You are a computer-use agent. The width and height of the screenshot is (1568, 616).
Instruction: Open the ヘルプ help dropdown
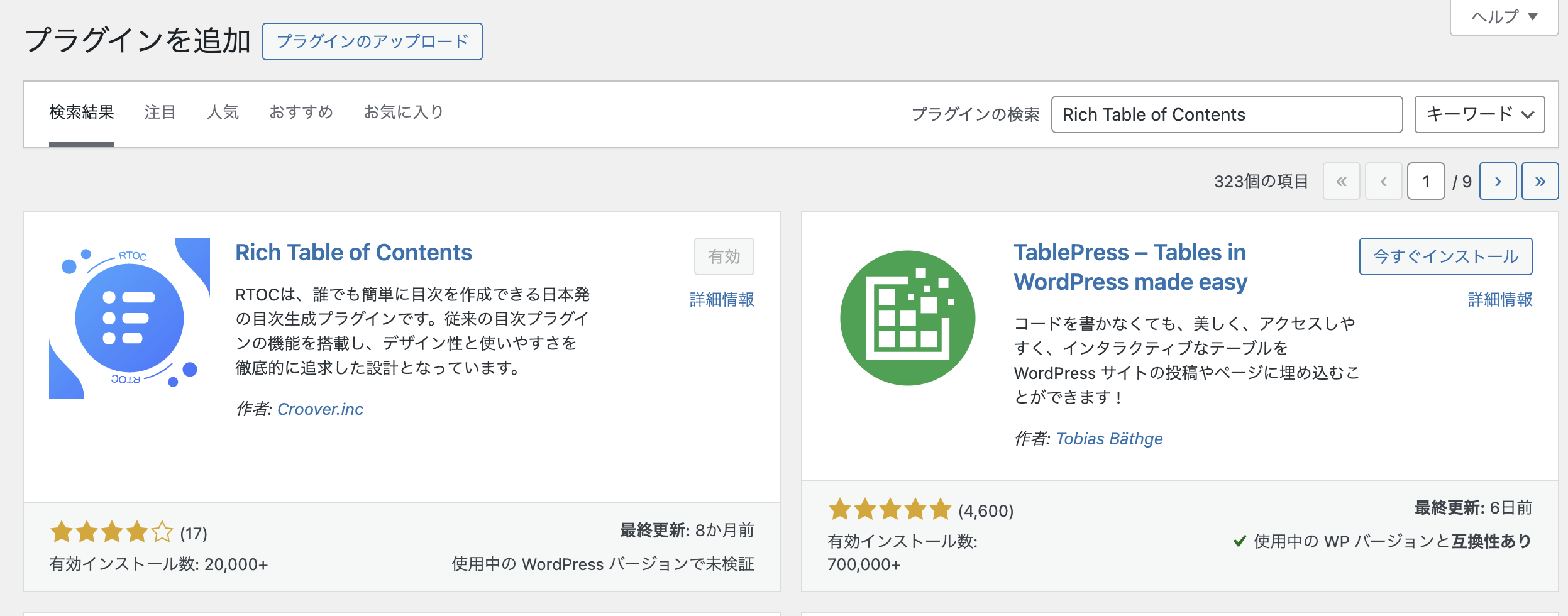pos(1504,17)
